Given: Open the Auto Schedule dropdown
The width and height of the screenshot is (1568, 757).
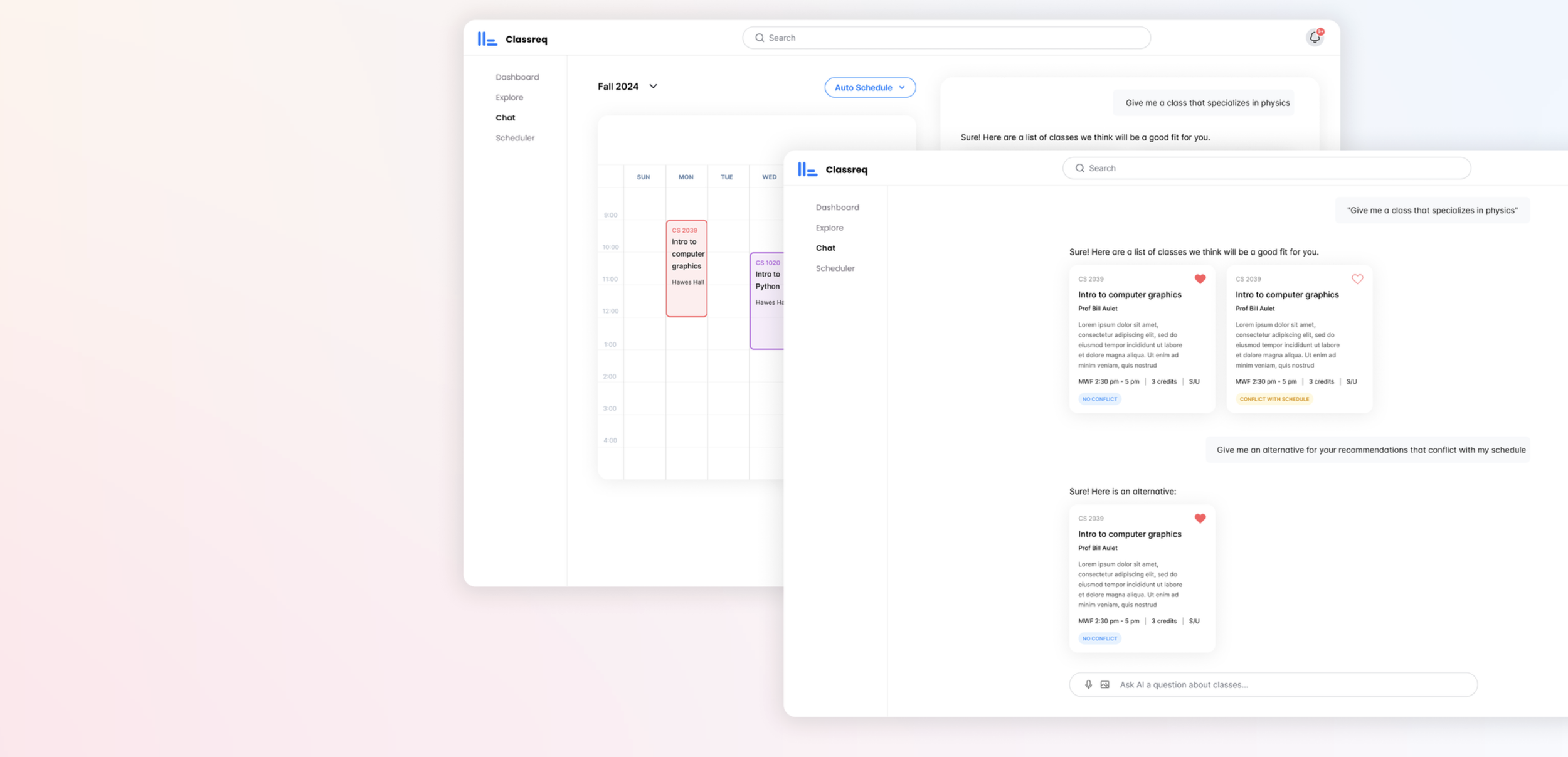Looking at the screenshot, I should 869,87.
